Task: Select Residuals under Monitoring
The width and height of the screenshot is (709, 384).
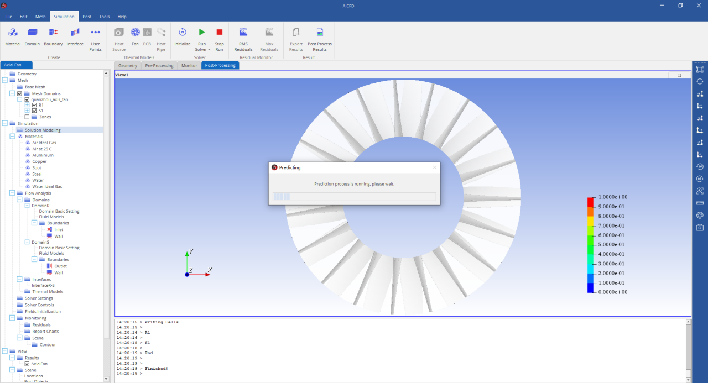Action: (x=42, y=325)
